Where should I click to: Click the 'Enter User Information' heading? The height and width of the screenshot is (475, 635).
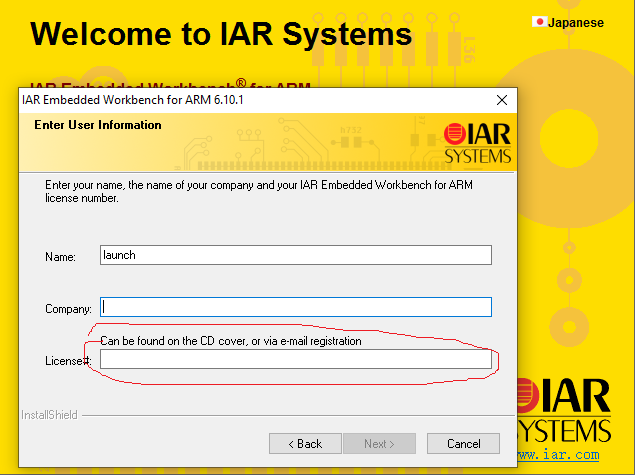pyautogui.click(x=98, y=125)
